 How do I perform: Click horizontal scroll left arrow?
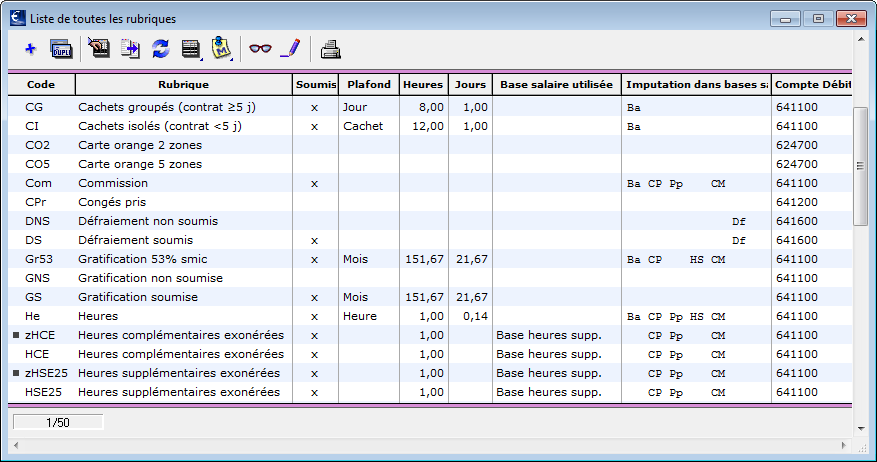(16, 445)
